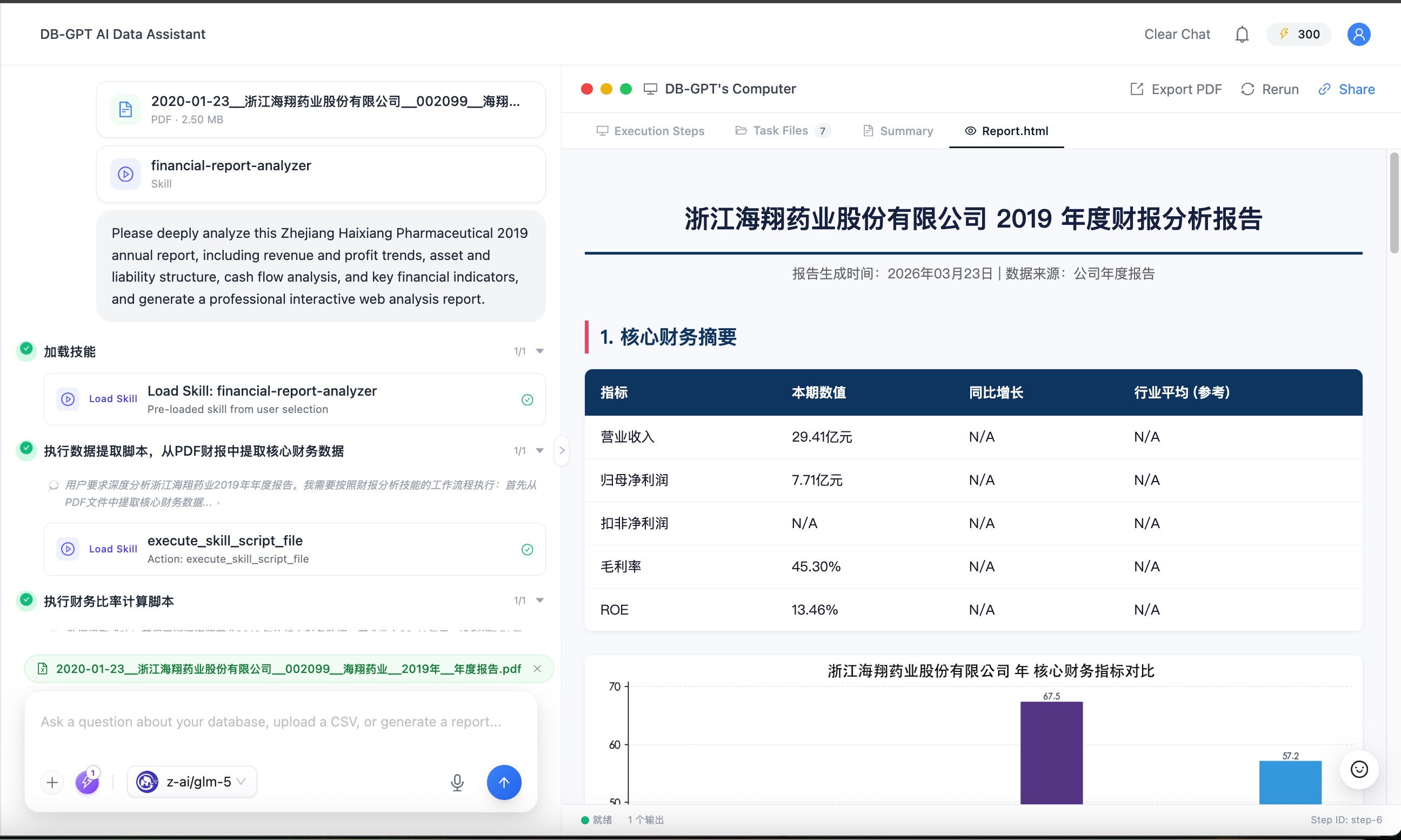Image resolution: width=1401 pixels, height=840 pixels.
Task: Click Clear Chat in the header
Action: click(x=1177, y=35)
